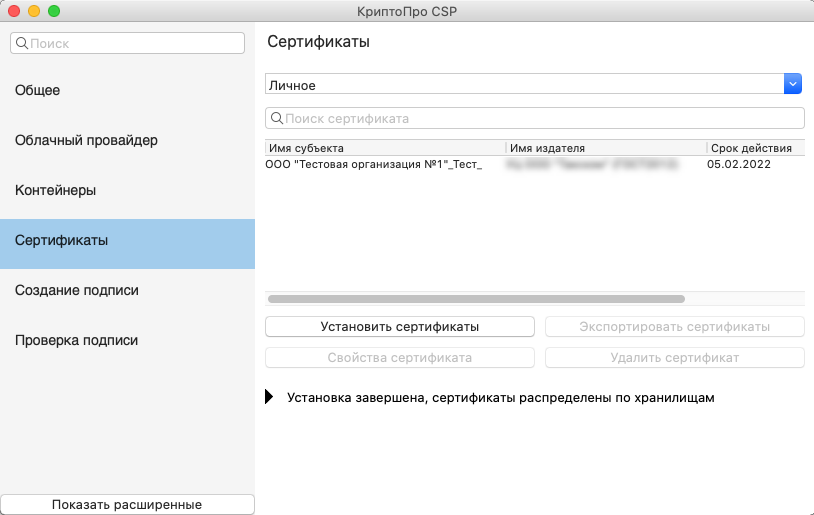
Task: Sort by the Срок действия column header
Action: pos(755,148)
